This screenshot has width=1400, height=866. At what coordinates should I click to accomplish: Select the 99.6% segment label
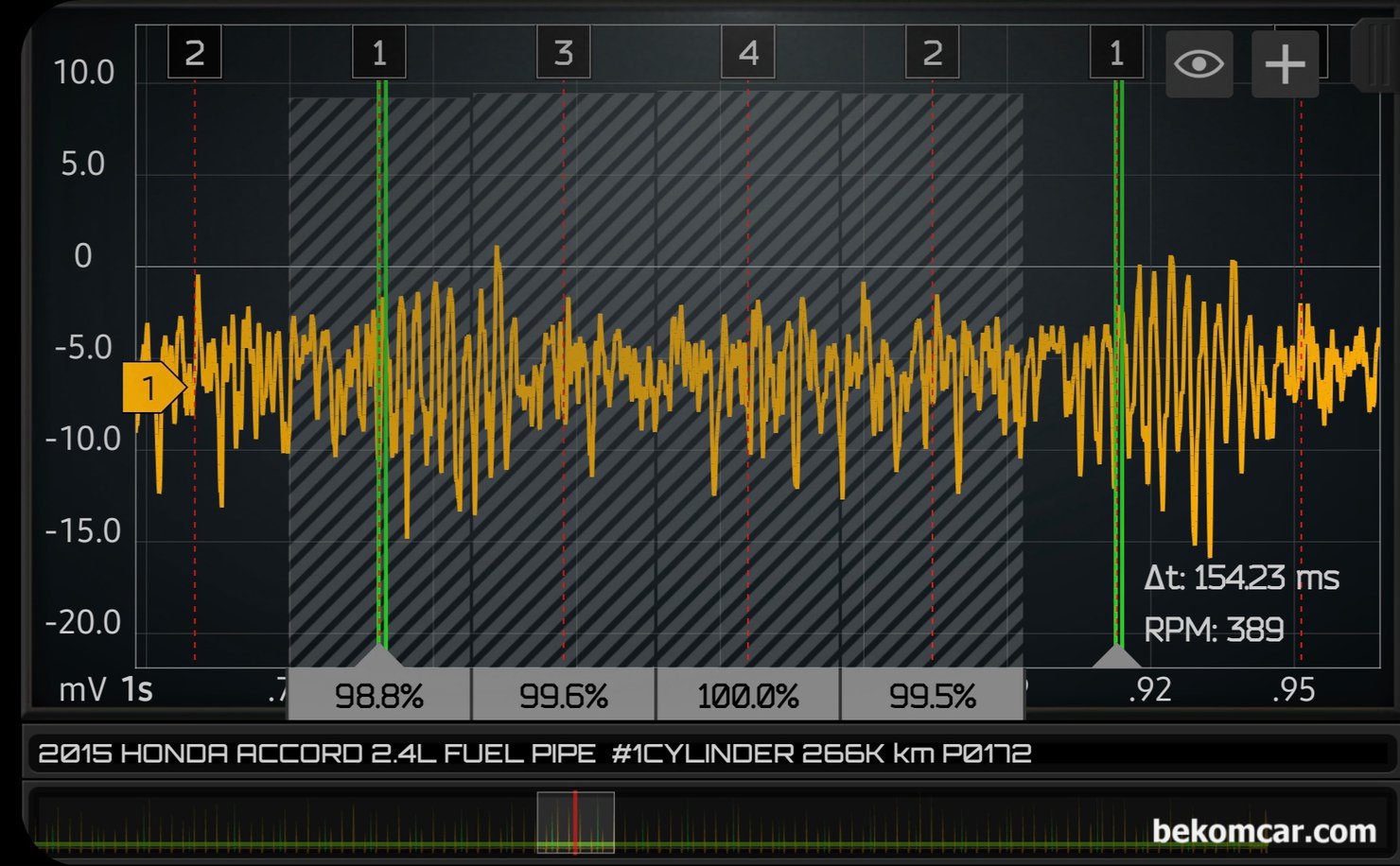tap(564, 696)
